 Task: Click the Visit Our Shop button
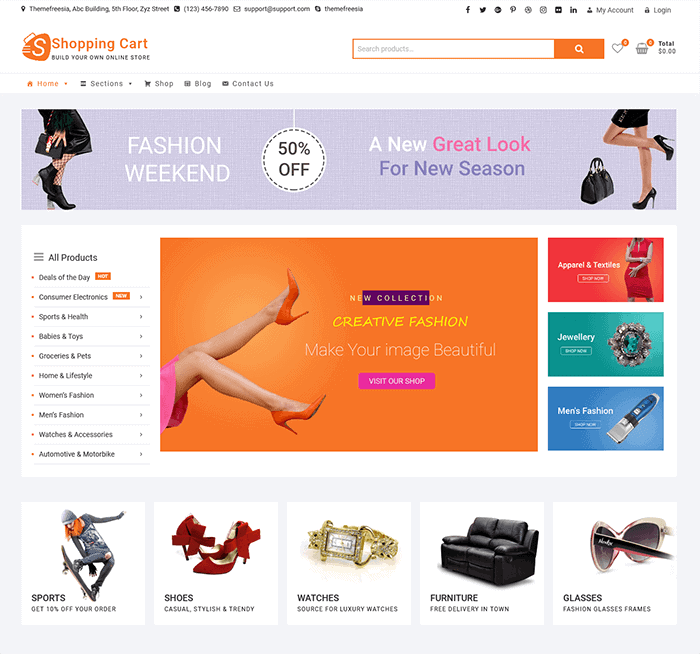click(x=397, y=381)
